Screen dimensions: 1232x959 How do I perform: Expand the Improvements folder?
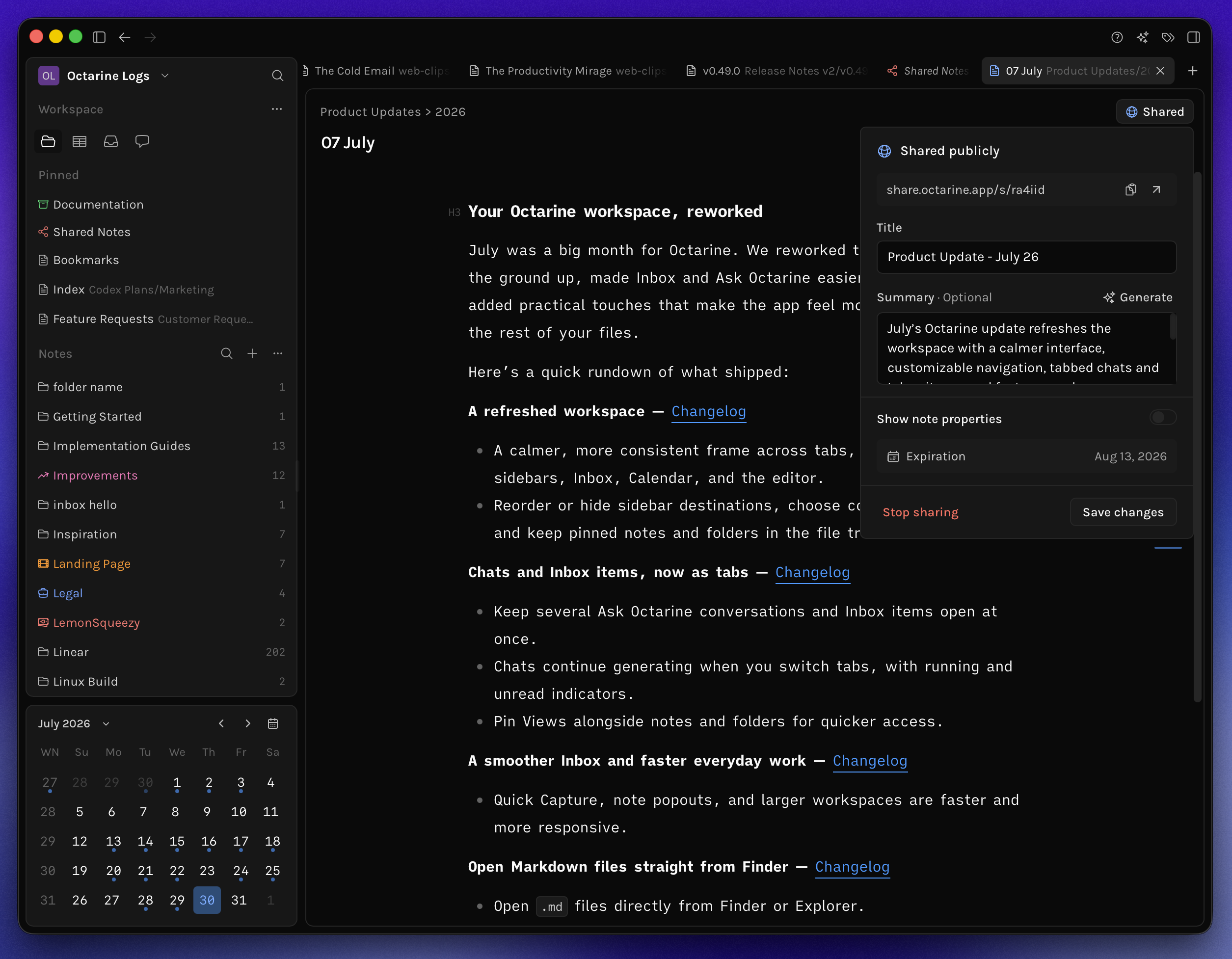coord(161,476)
